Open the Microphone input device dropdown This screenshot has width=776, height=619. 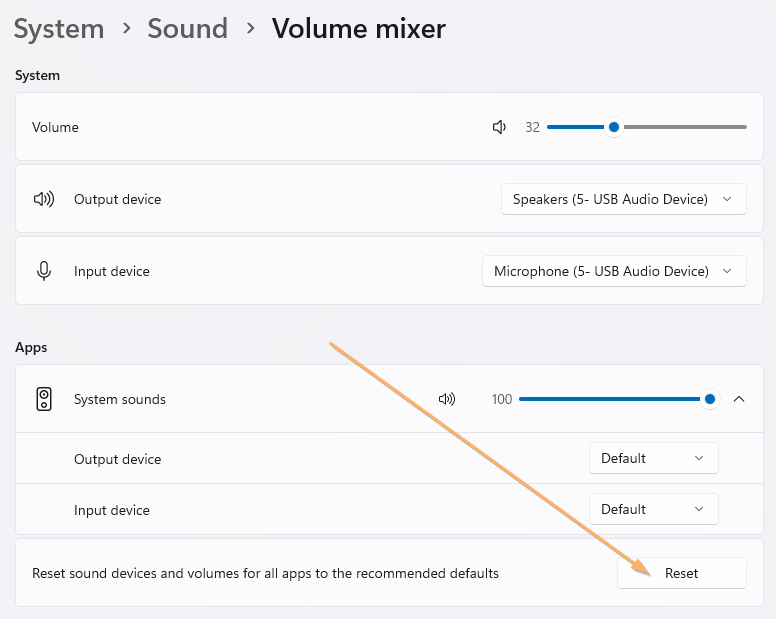614,271
